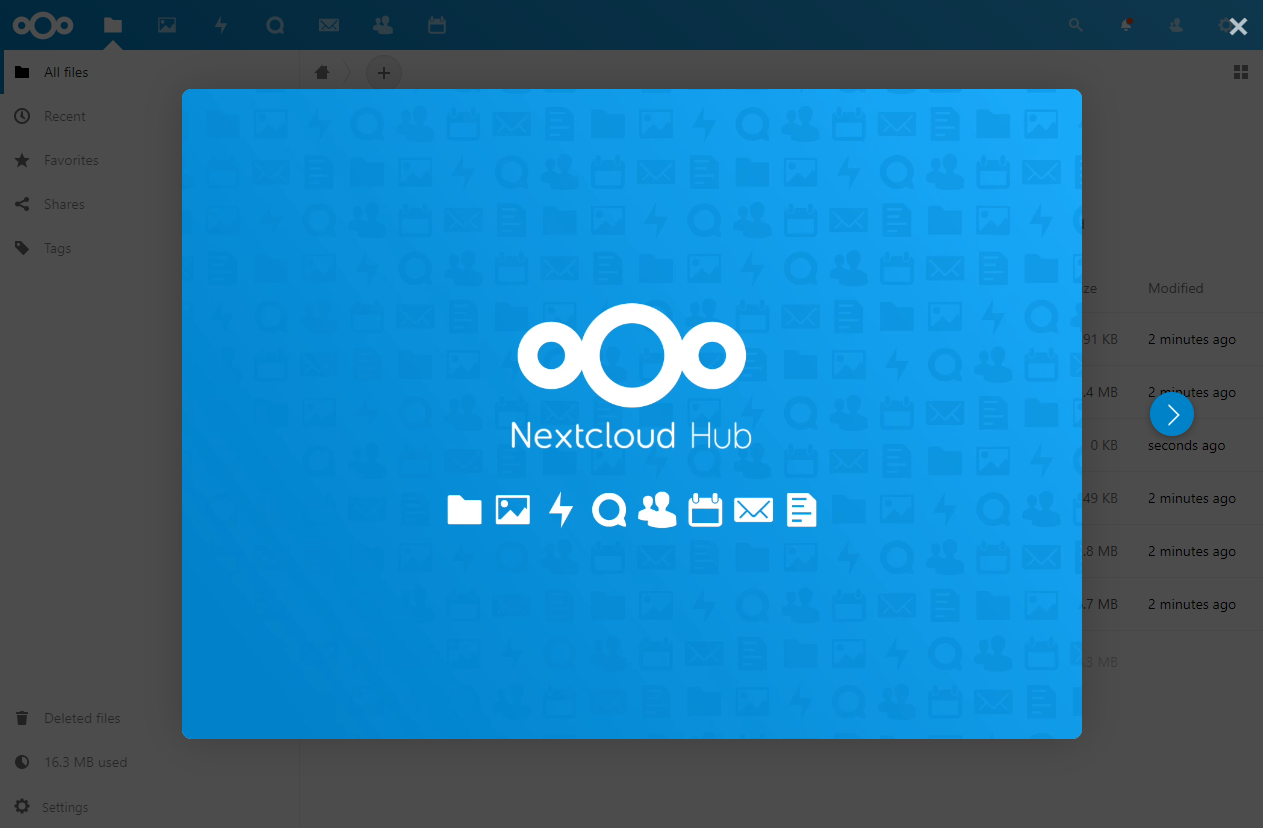Open Recent in the sidebar
This screenshot has width=1263, height=828.
[x=150, y=116]
